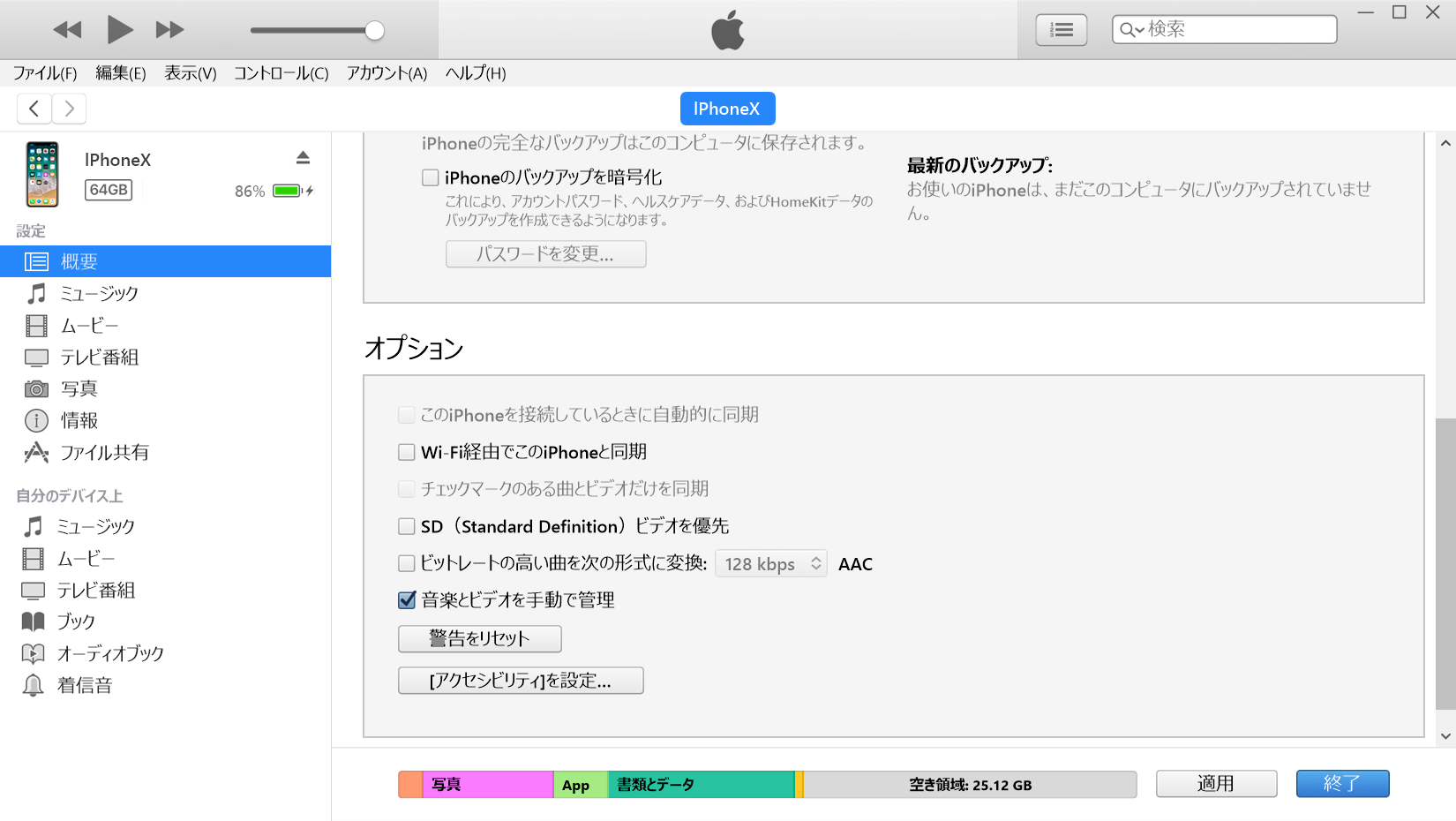Eject the IPhoneX device
Image resolution: width=1456 pixels, height=821 pixels.
303,157
